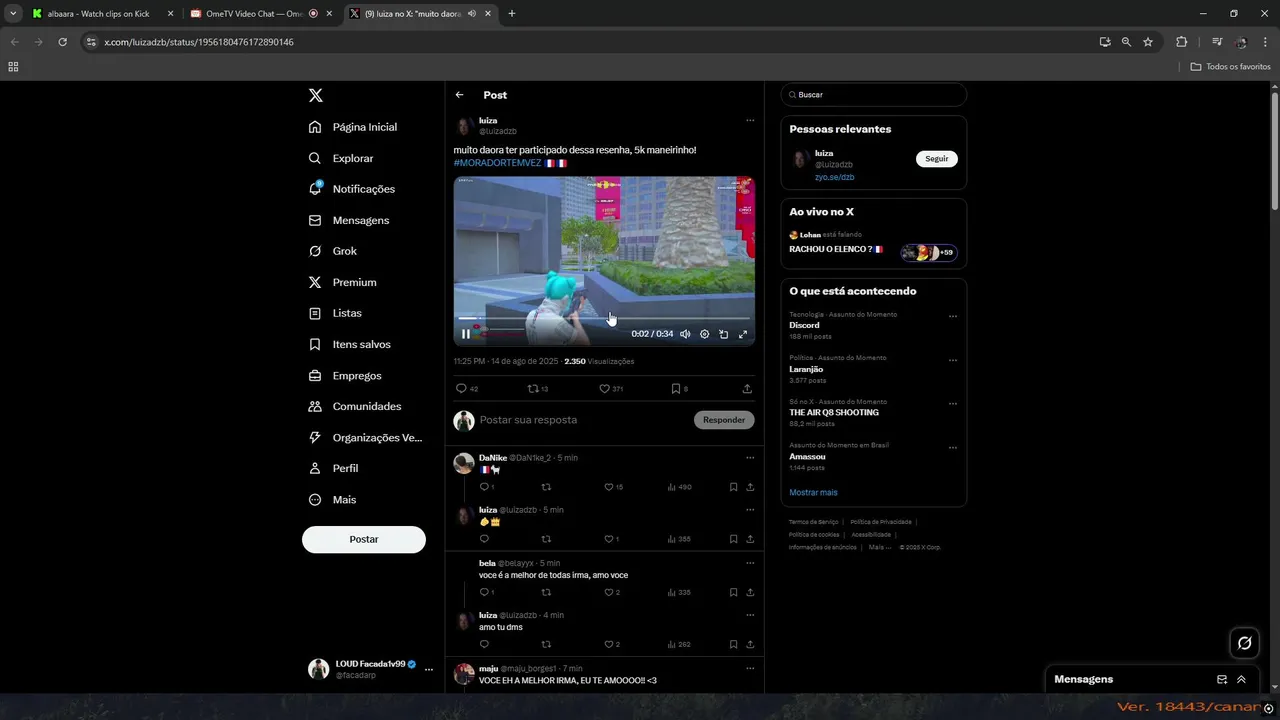Open Perfil in the sidebar
The image size is (1280, 720).
(333, 468)
